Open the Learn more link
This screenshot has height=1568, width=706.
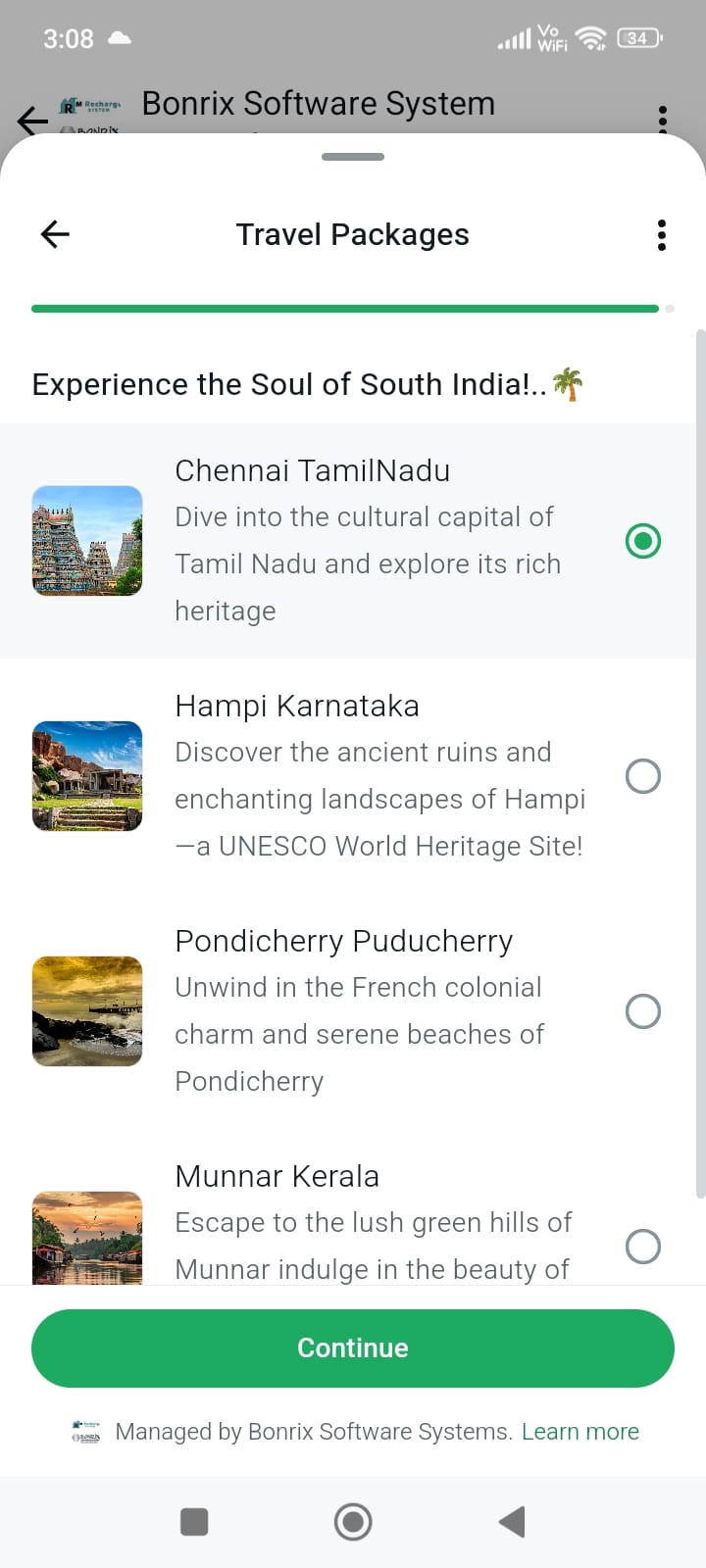(x=580, y=1432)
